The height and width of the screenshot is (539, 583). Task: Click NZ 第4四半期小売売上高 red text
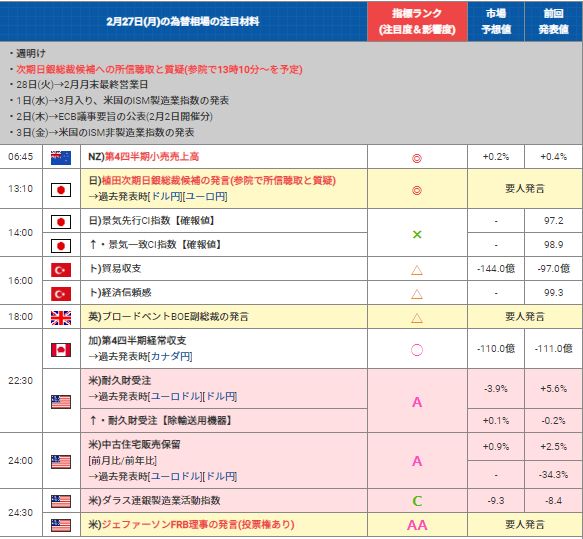pyautogui.click(x=152, y=156)
